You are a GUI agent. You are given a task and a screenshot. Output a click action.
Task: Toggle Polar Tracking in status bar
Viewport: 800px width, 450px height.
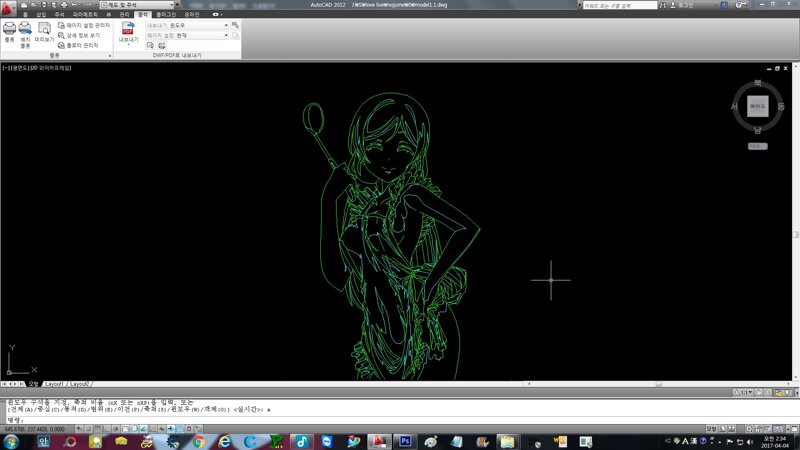click(116, 429)
